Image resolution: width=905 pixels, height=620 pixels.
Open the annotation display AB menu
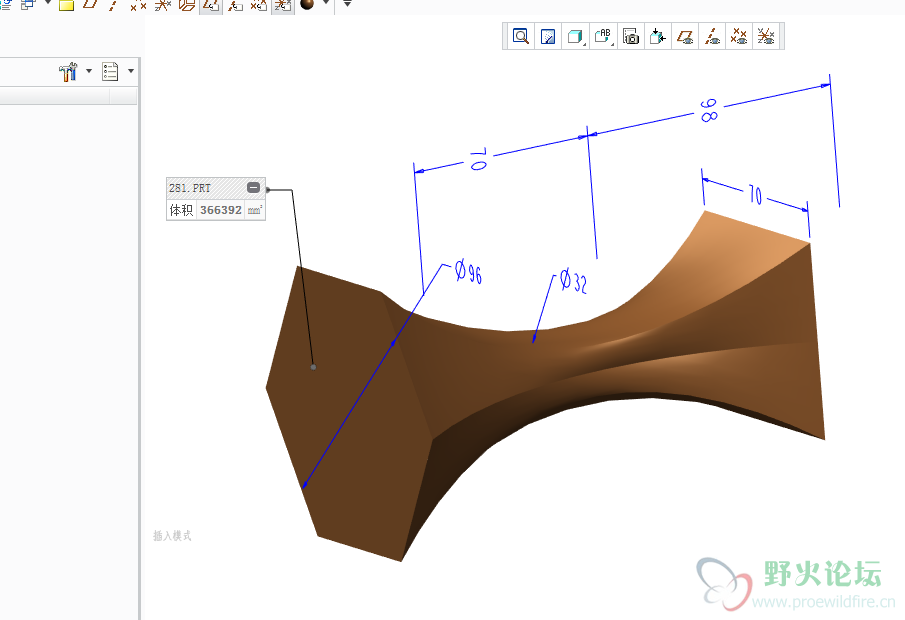pos(603,36)
